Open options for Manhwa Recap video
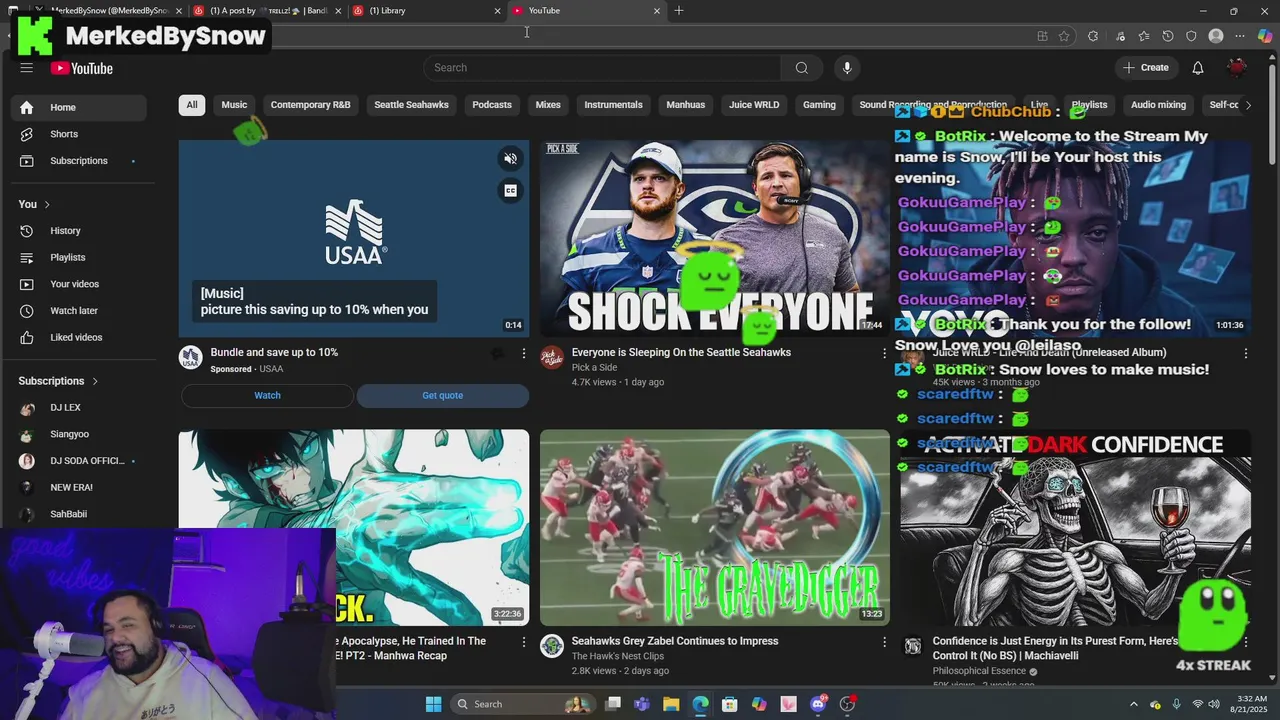Screen dimensions: 1280x720 pos(523,642)
